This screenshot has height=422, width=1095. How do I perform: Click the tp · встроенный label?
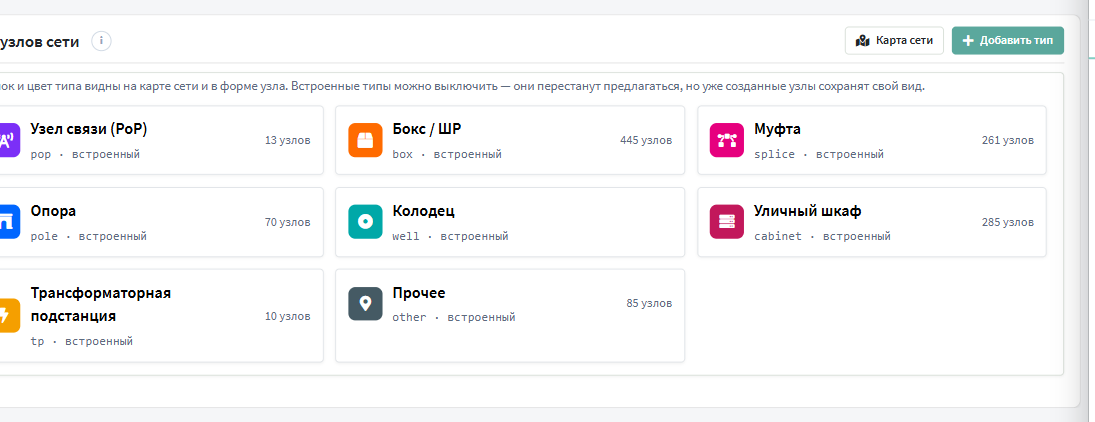coord(82,342)
